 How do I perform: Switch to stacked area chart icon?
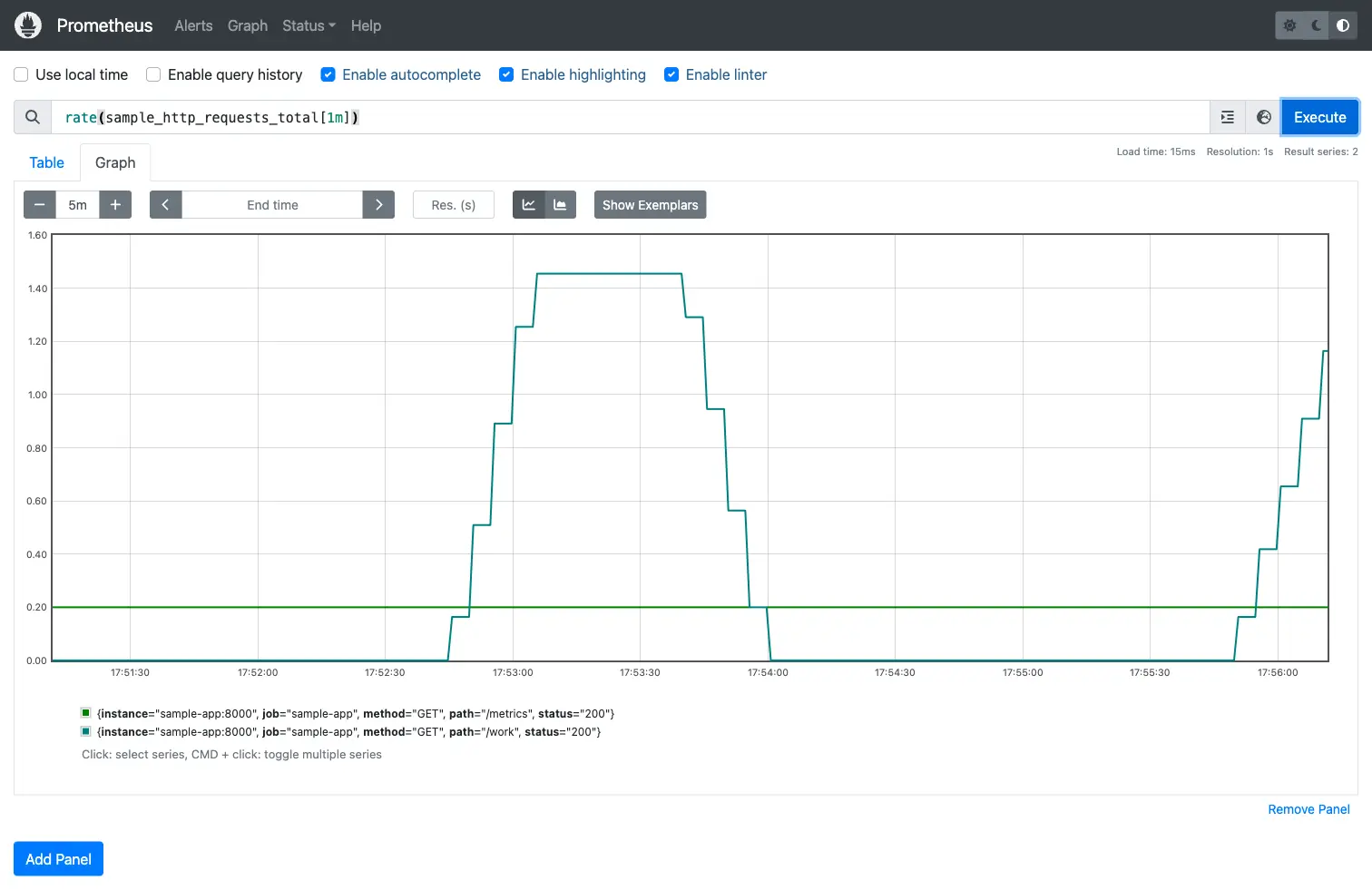[x=560, y=205]
